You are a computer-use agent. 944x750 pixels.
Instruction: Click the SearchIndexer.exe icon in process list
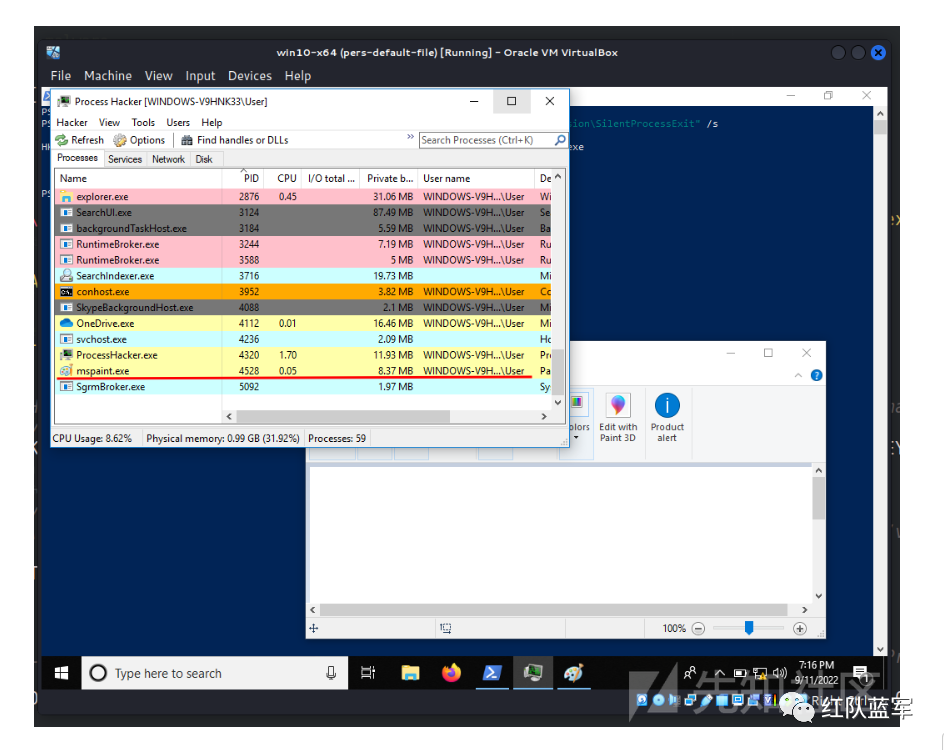tap(66, 276)
